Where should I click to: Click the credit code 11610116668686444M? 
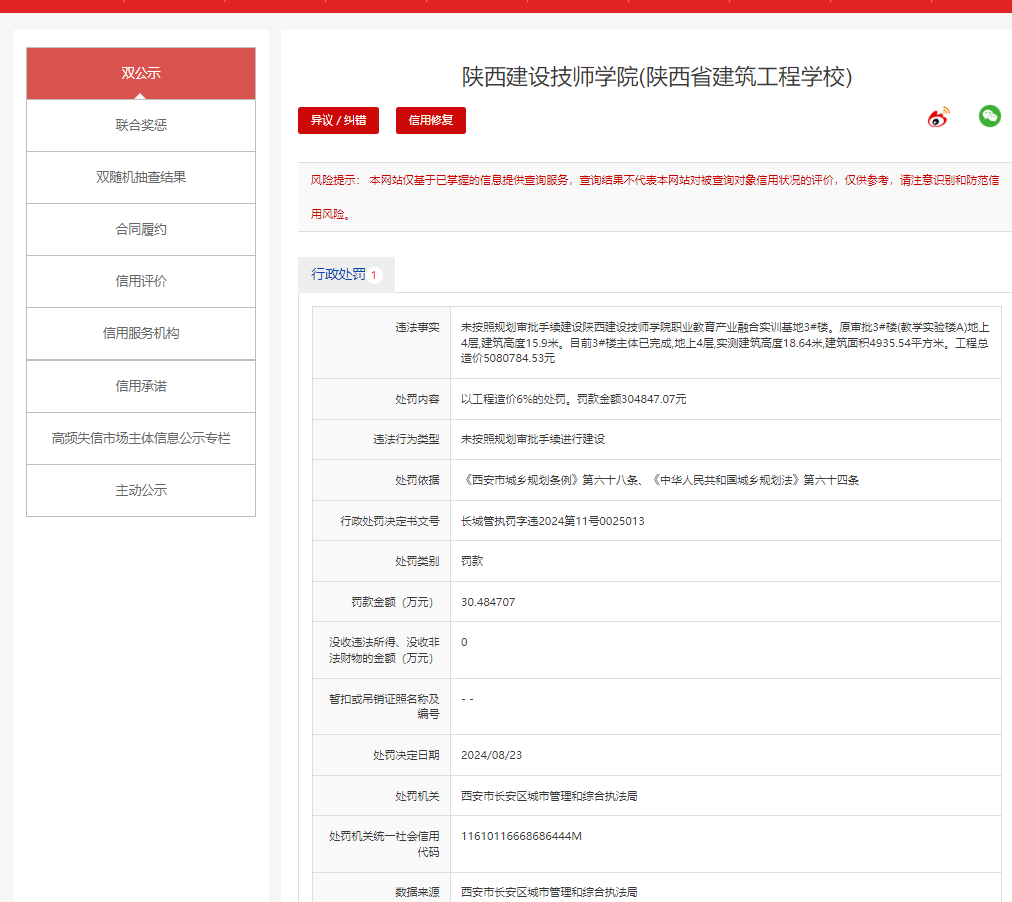click(521, 836)
